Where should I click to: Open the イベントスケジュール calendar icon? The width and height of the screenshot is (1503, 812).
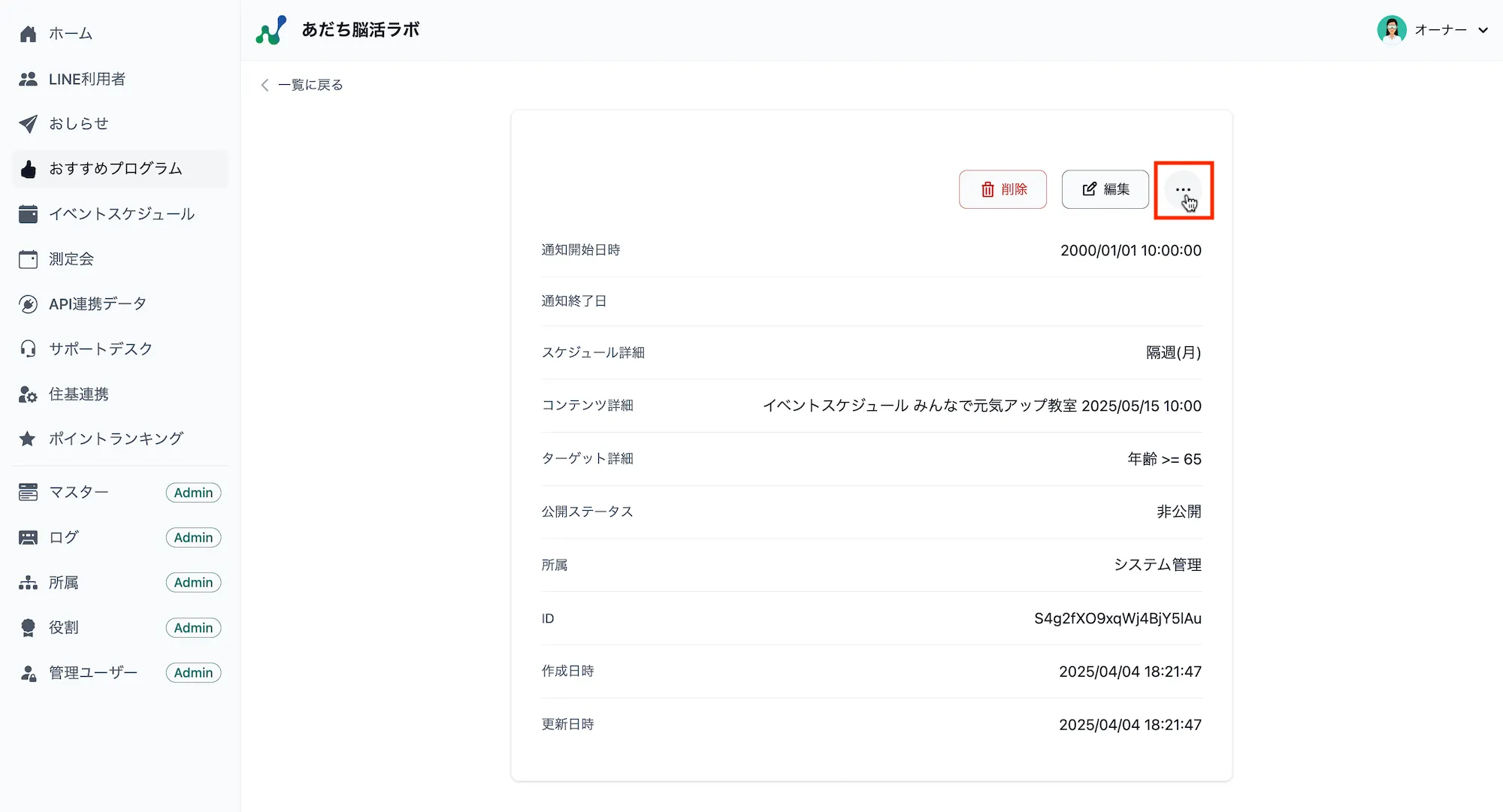pyautogui.click(x=28, y=213)
